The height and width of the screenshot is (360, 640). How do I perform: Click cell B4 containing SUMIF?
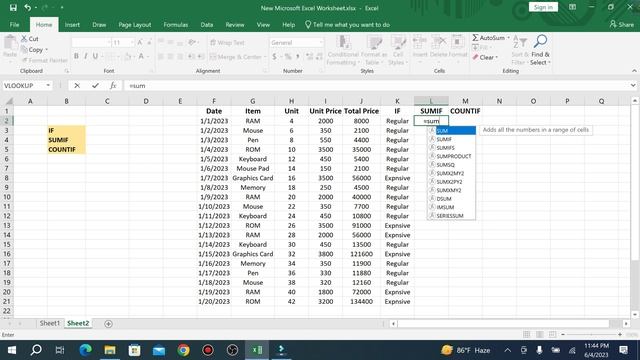click(66, 140)
